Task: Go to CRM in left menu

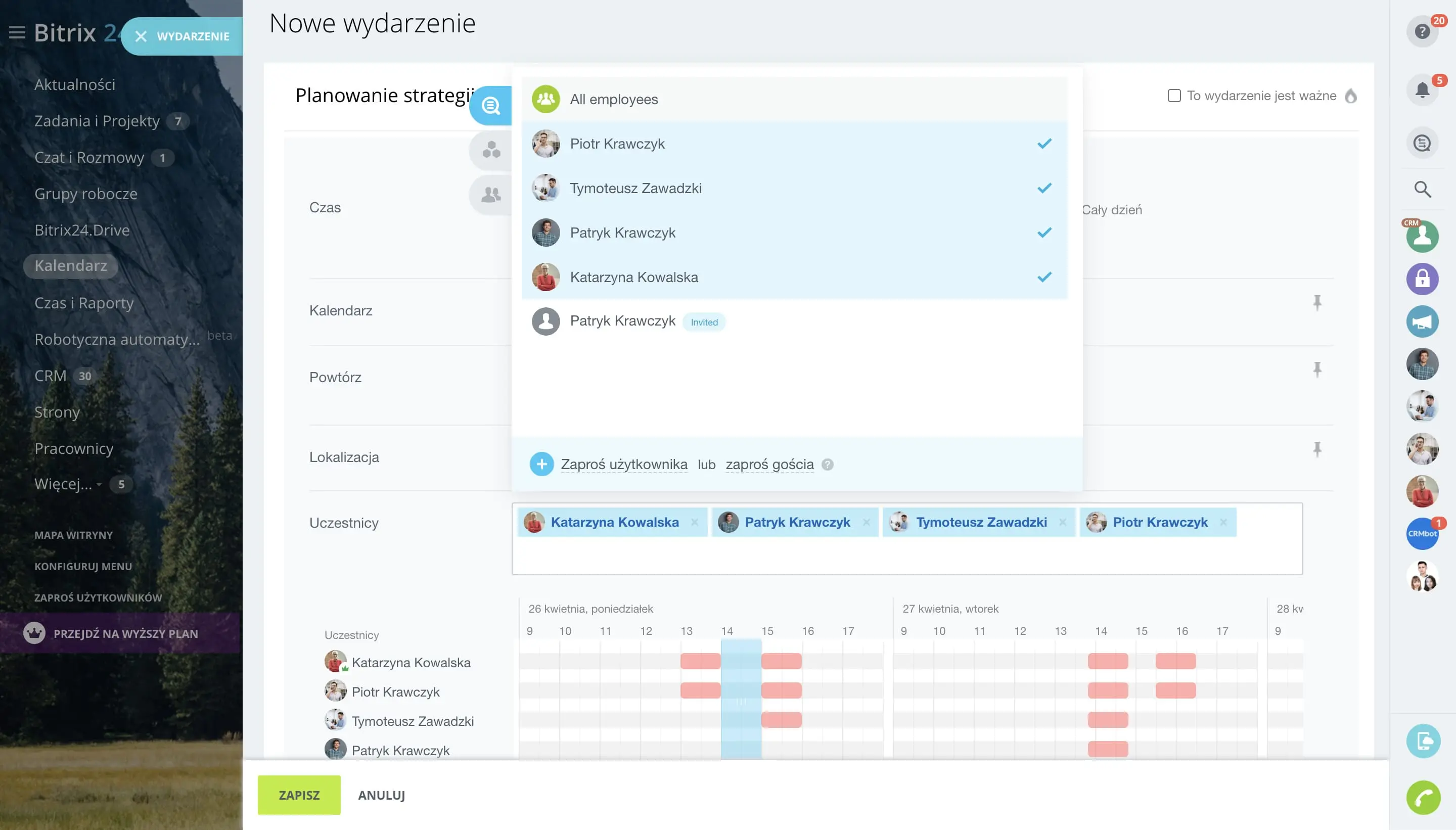Action: (50, 376)
